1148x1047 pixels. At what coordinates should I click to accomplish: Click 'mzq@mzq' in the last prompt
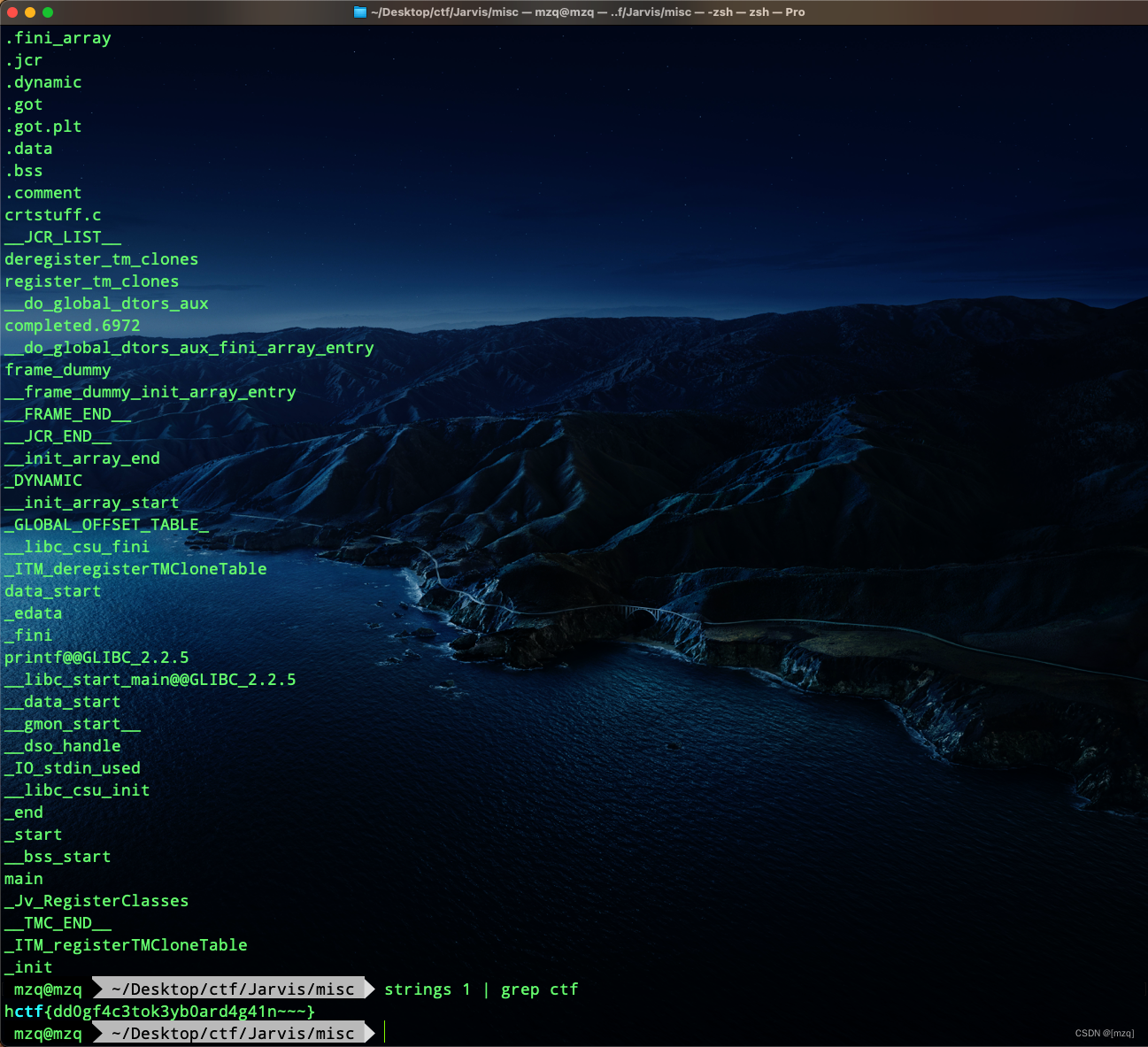[x=48, y=1034]
